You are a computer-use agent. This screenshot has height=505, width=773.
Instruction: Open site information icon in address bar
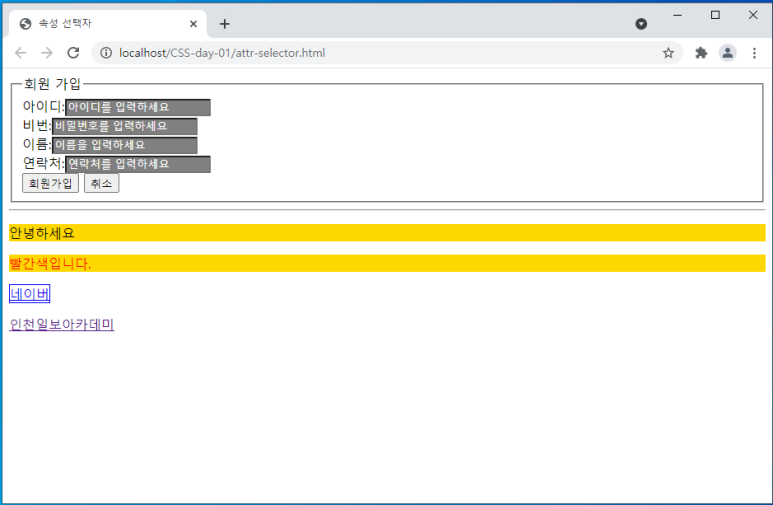(x=106, y=53)
